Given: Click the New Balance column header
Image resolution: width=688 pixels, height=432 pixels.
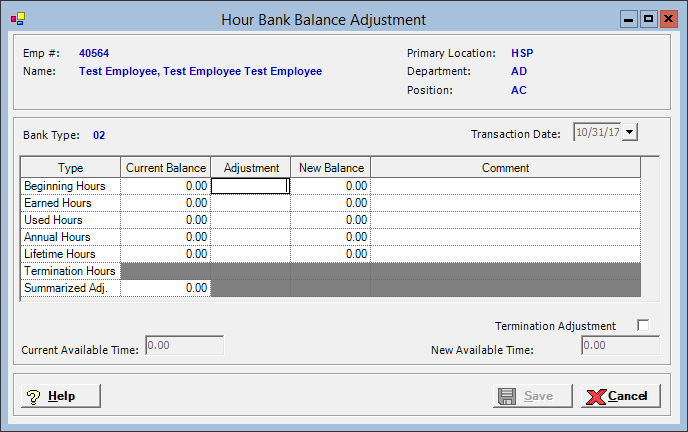Looking at the screenshot, I should click(x=331, y=168).
